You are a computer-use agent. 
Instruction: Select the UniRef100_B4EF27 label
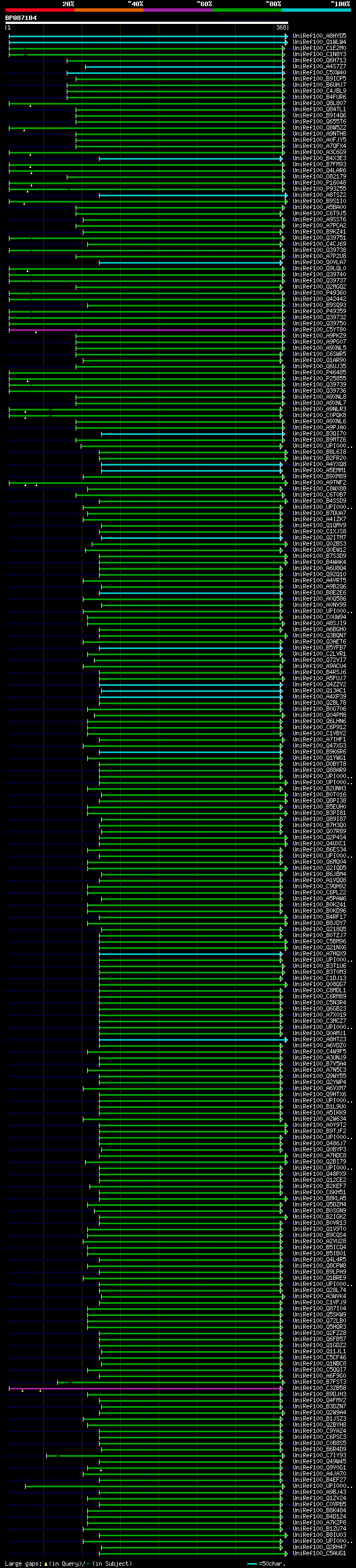tap(319, 1480)
